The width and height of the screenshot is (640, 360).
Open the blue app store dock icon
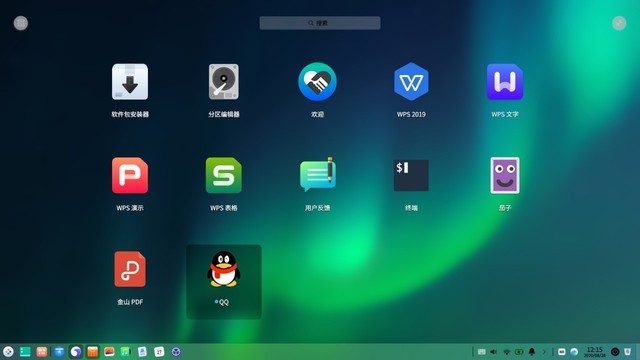click(59, 351)
